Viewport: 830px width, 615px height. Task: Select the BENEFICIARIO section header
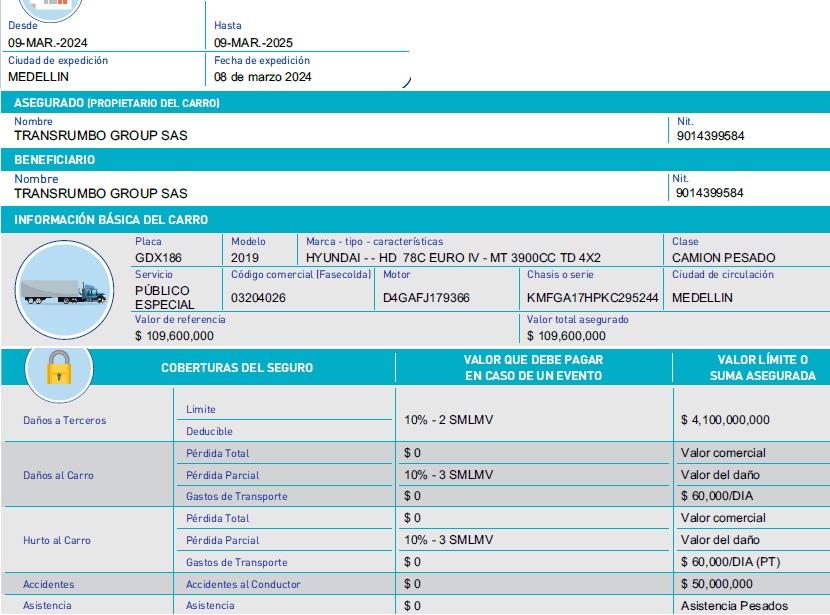point(55,160)
